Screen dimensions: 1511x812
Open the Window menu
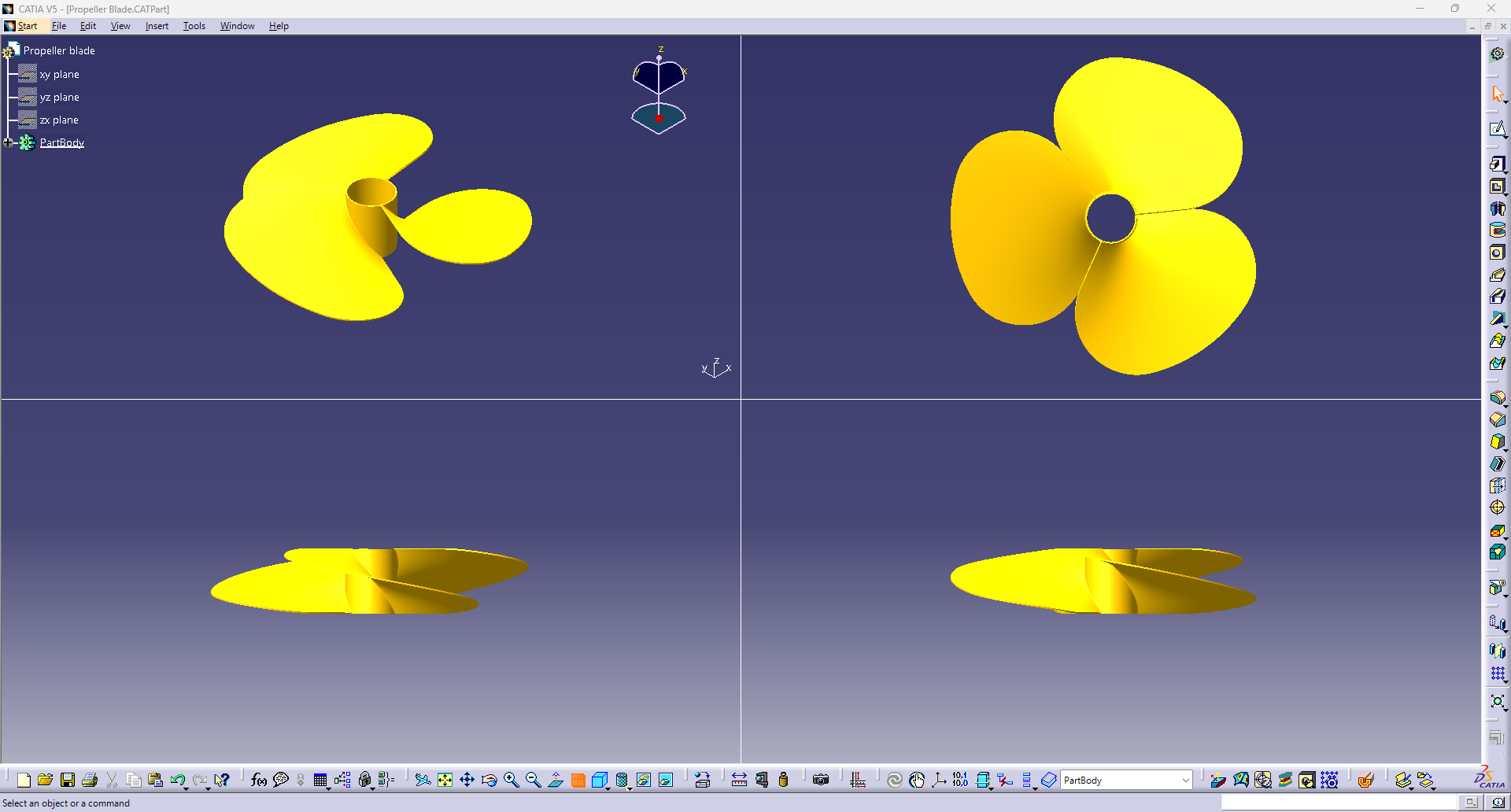click(237, 26)
